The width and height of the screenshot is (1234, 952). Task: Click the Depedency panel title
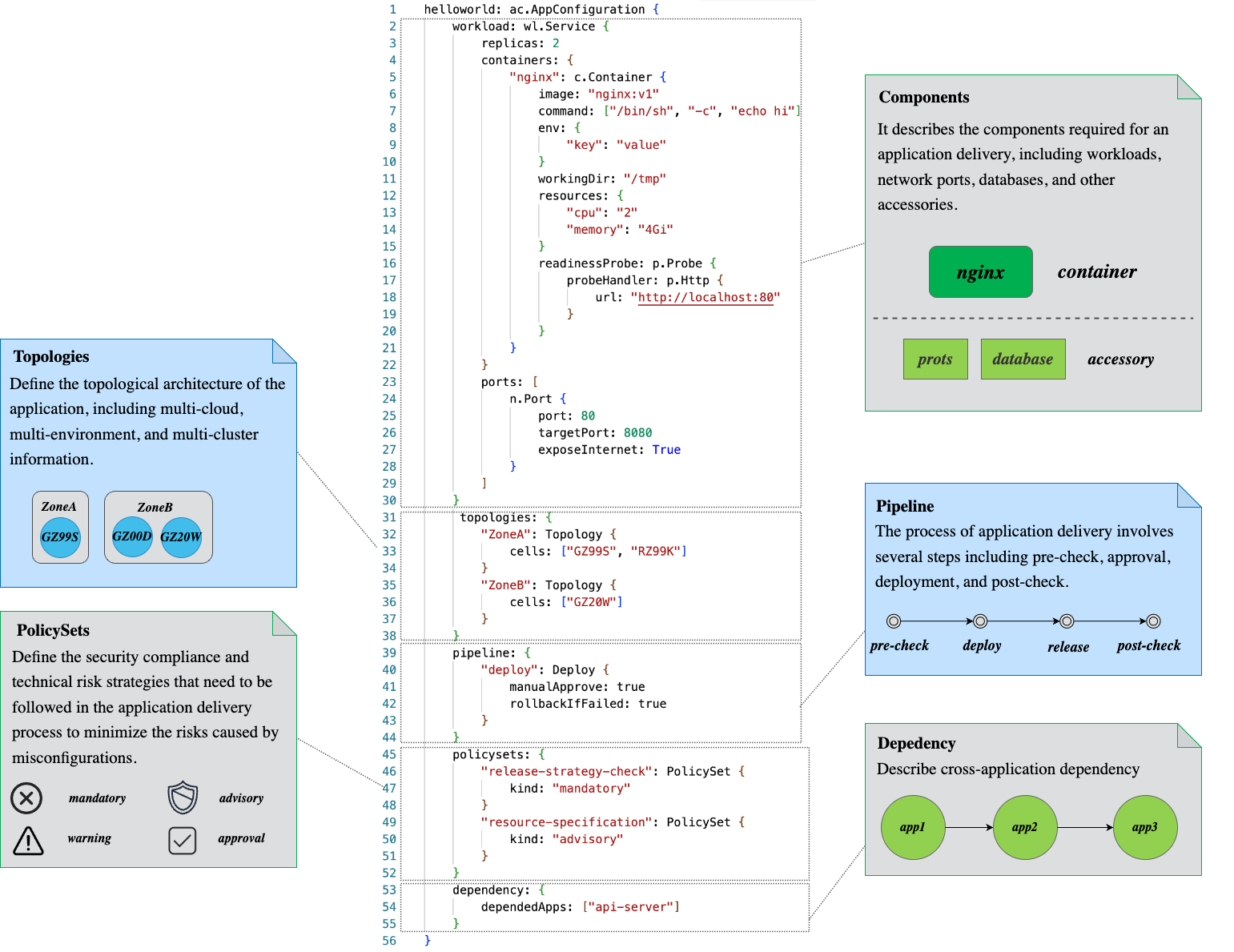tap(916, 743)
